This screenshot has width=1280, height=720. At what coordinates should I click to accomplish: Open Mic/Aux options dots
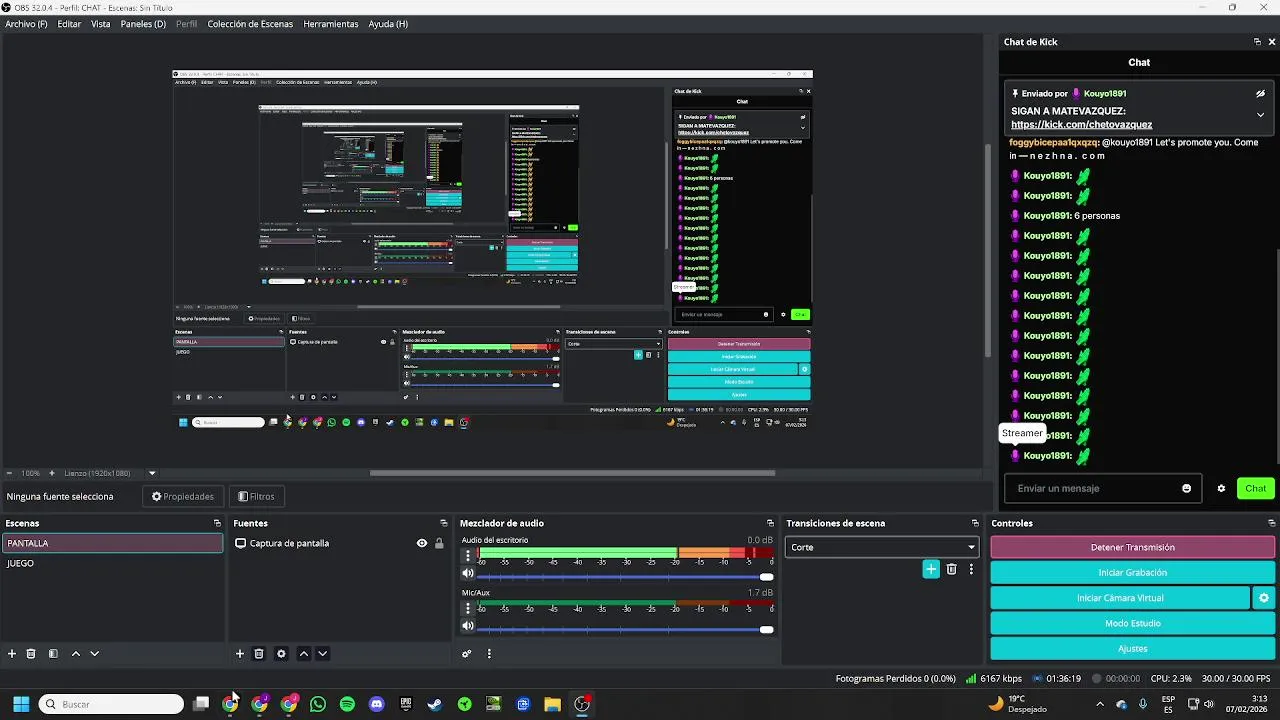click(x=467, y=608)
